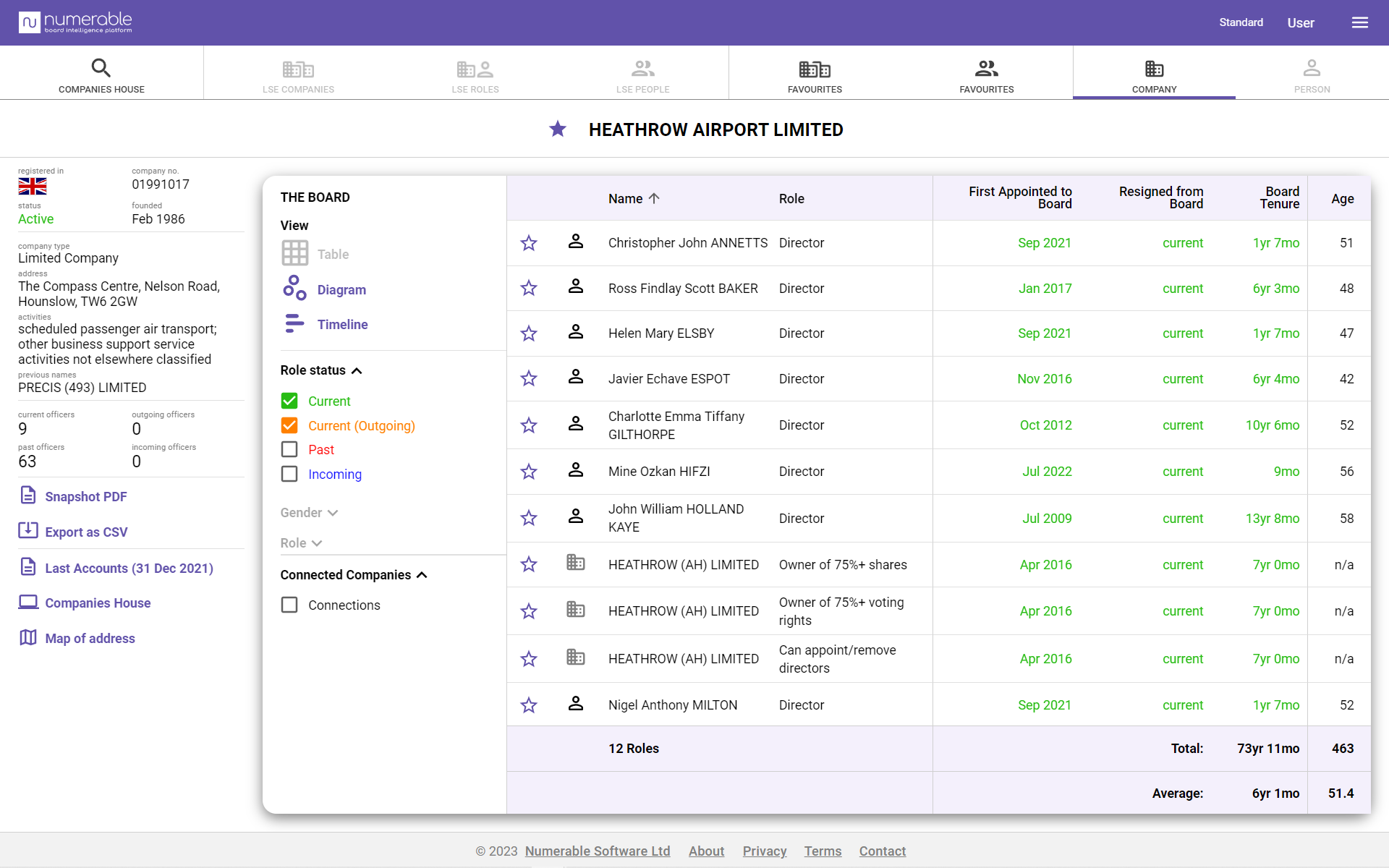Click the 12 Roles summary cell
The width and height of the screenshot is (1389, 868).
click(x=633, y=749)
